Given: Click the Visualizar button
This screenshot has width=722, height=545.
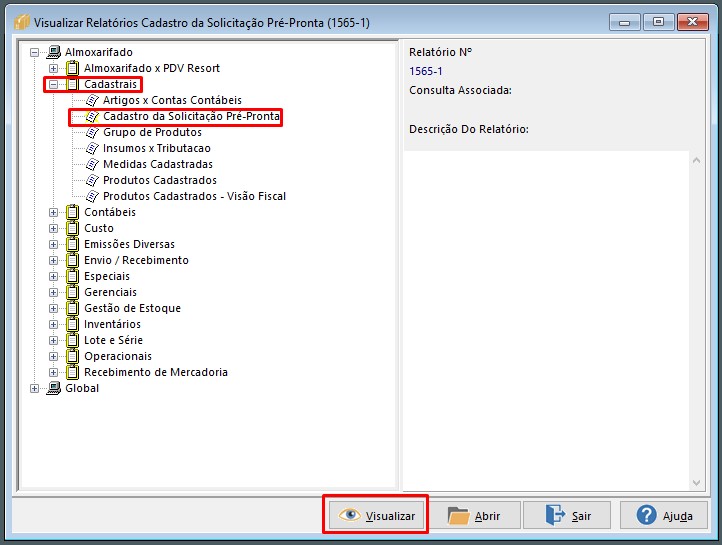Looking at the screenshot, I should 377,516.
